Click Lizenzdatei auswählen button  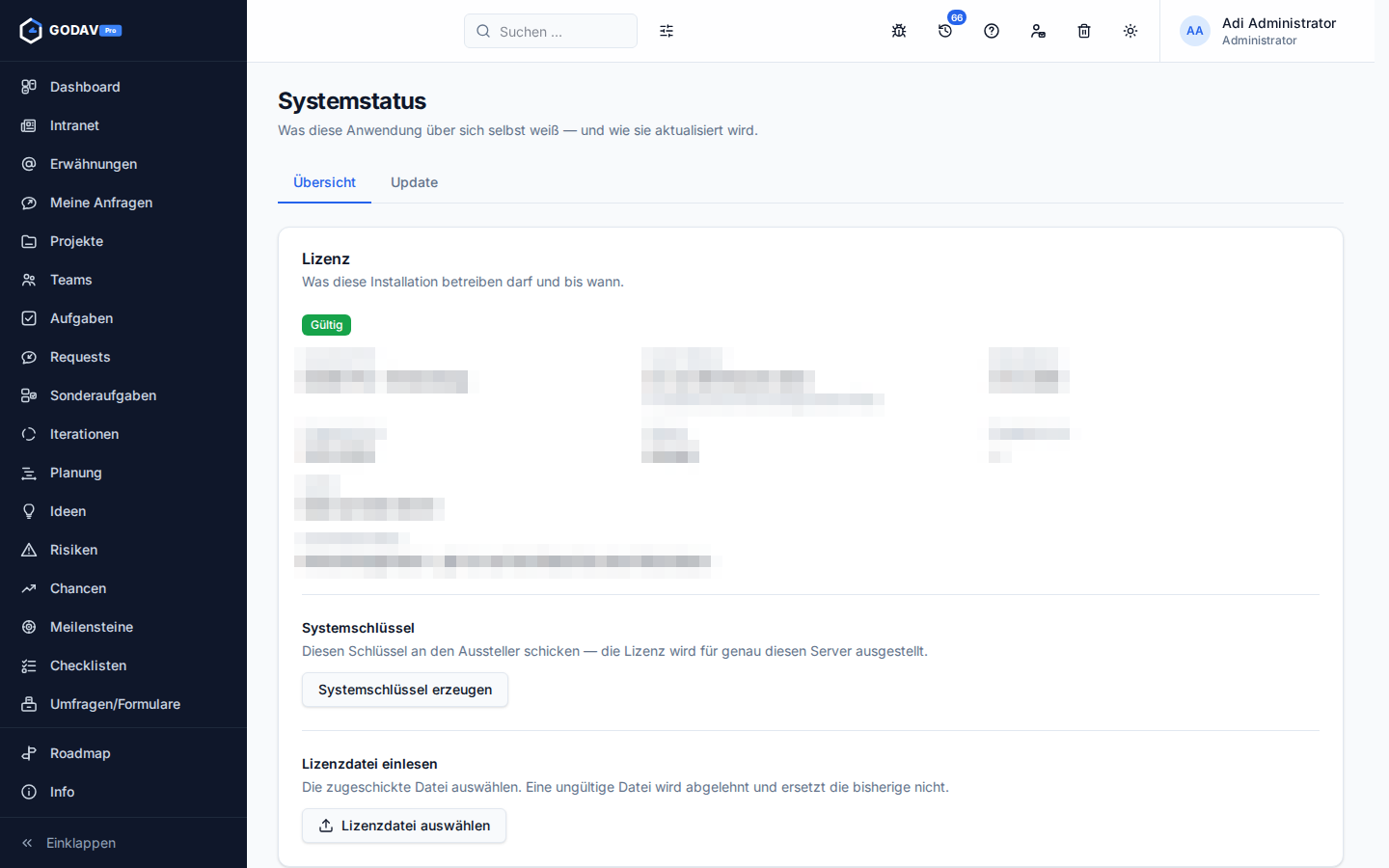(x=404, y=826)
